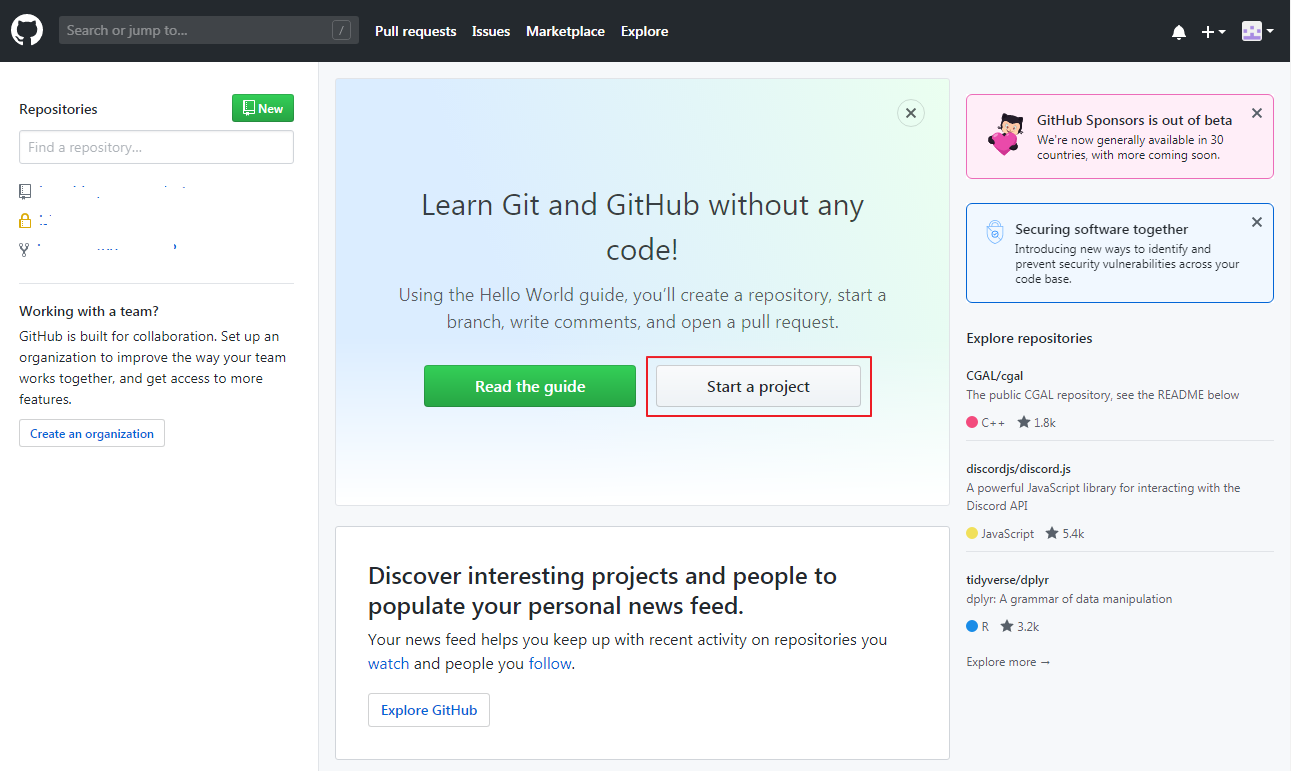Viewport: 1291px width, 771px height.
Task: Click the Read the guide button
Action: pyautogui.click(x=530, y=386)
